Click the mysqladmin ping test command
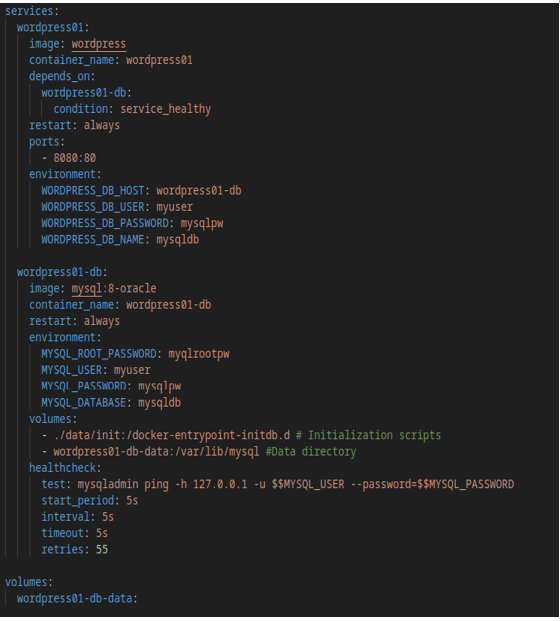Screen dimensions: 560x621 point(295,484)
